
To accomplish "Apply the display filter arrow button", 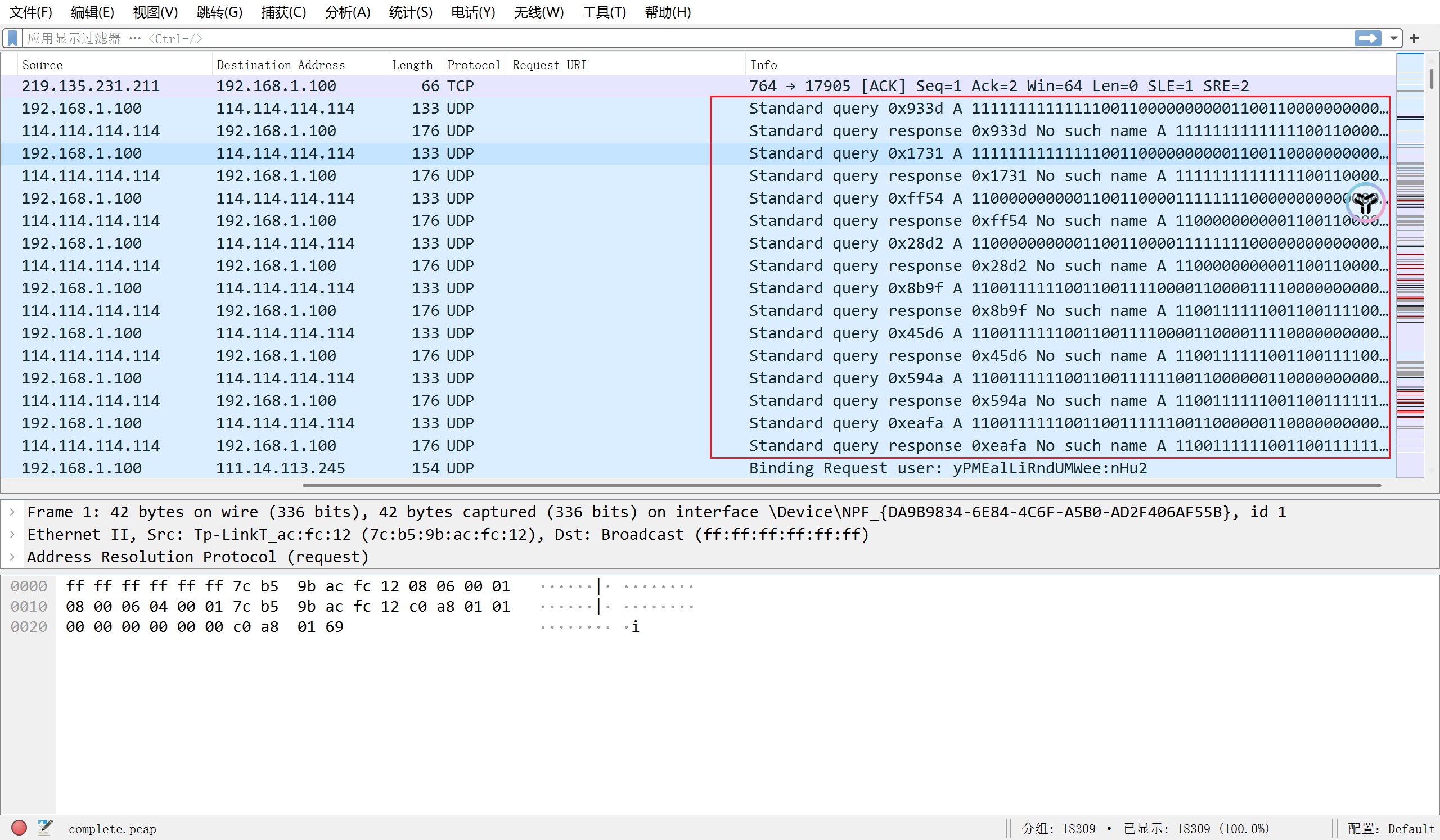I will (x=1367, y=38).
